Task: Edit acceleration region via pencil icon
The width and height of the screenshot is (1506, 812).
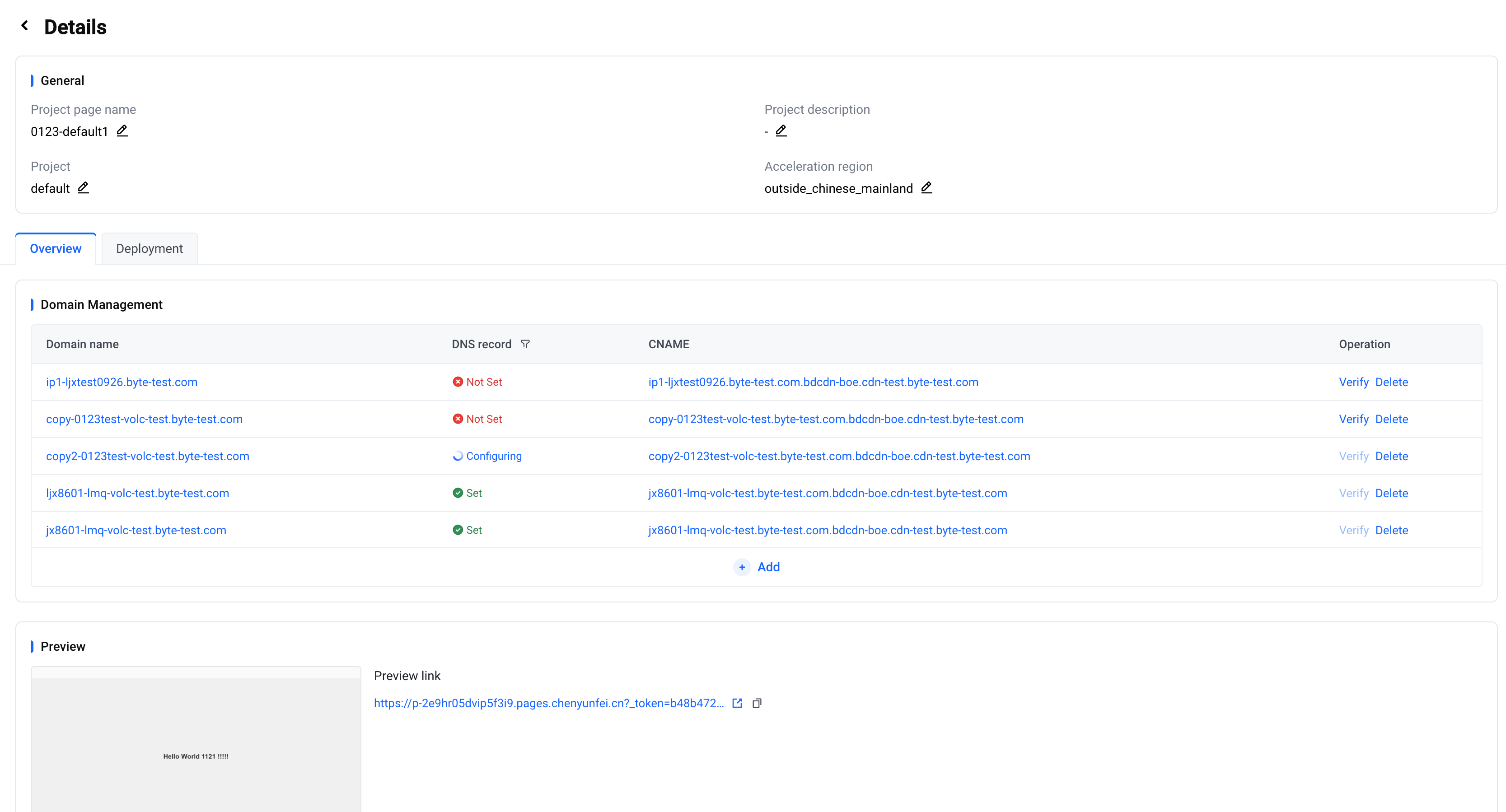Action: (926, 187)
